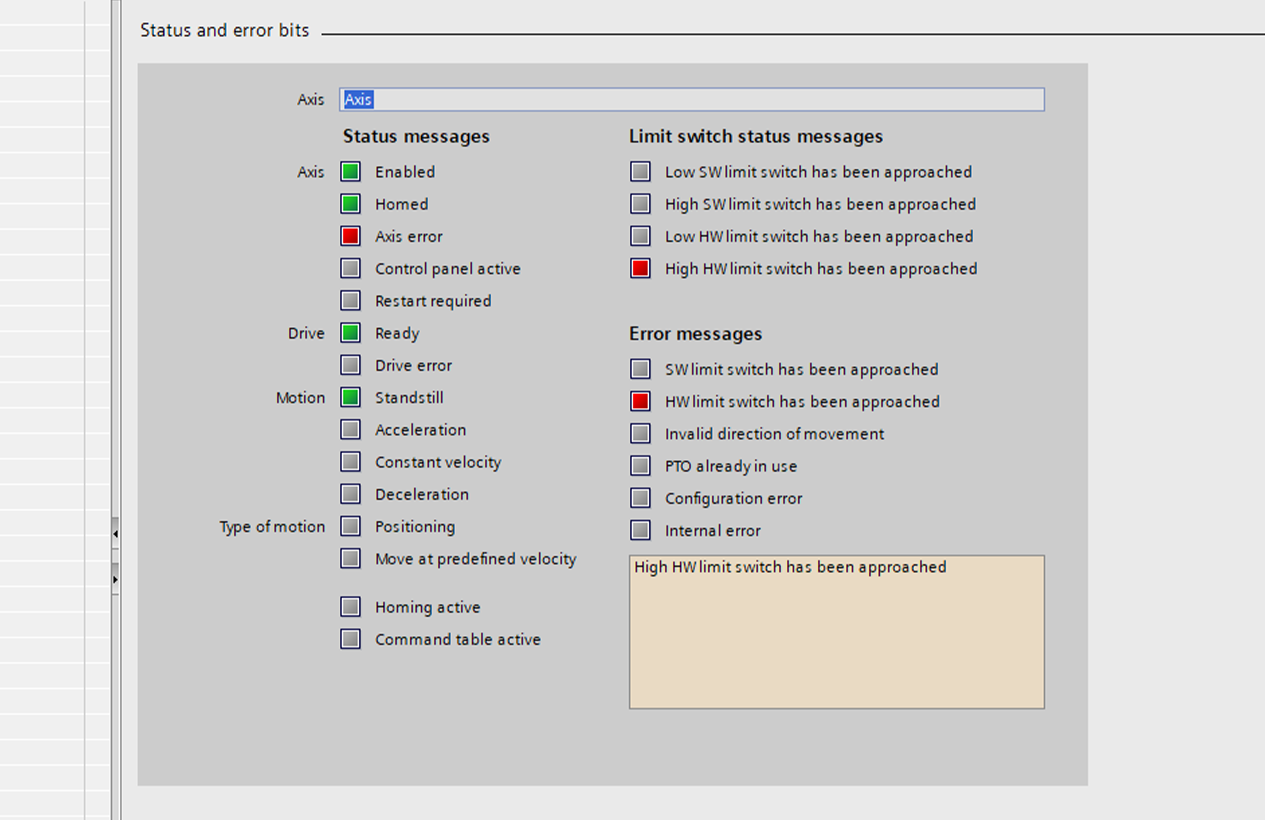Click the PTO already in use indicator

tap(640, 466)
